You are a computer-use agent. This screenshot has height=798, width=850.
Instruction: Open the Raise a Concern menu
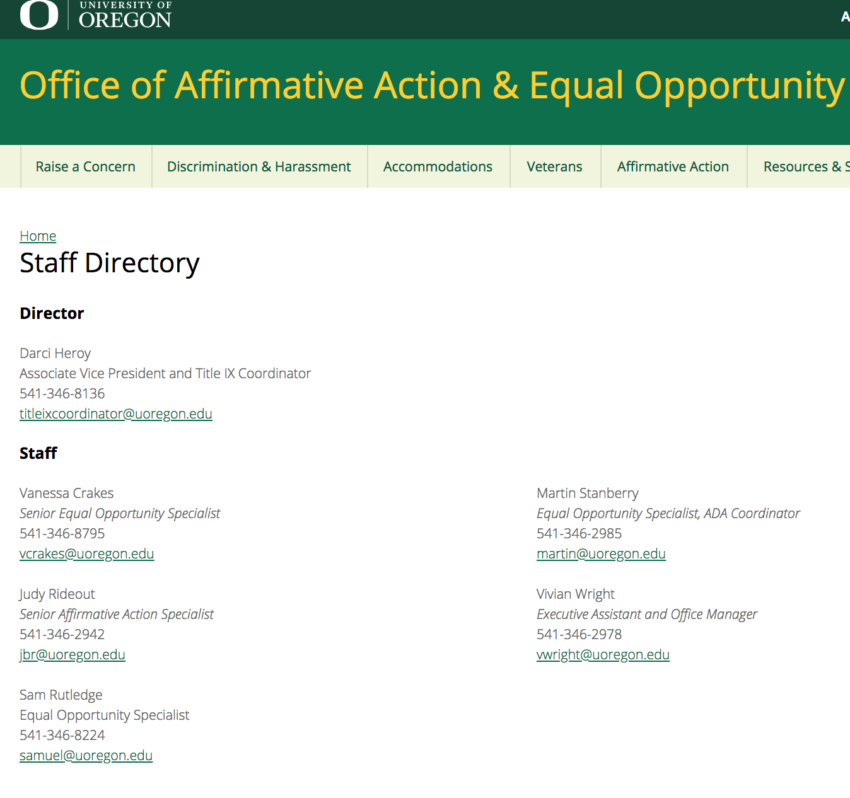click(86, 166)
